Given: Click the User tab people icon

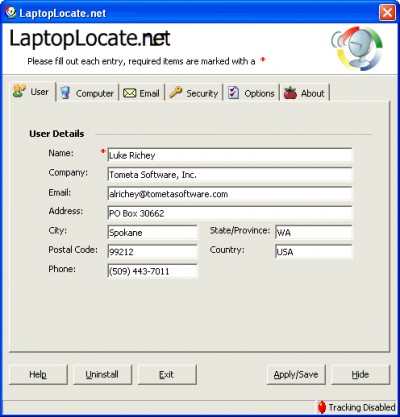Looking at the screenshot, I should (x=19, y=91).
